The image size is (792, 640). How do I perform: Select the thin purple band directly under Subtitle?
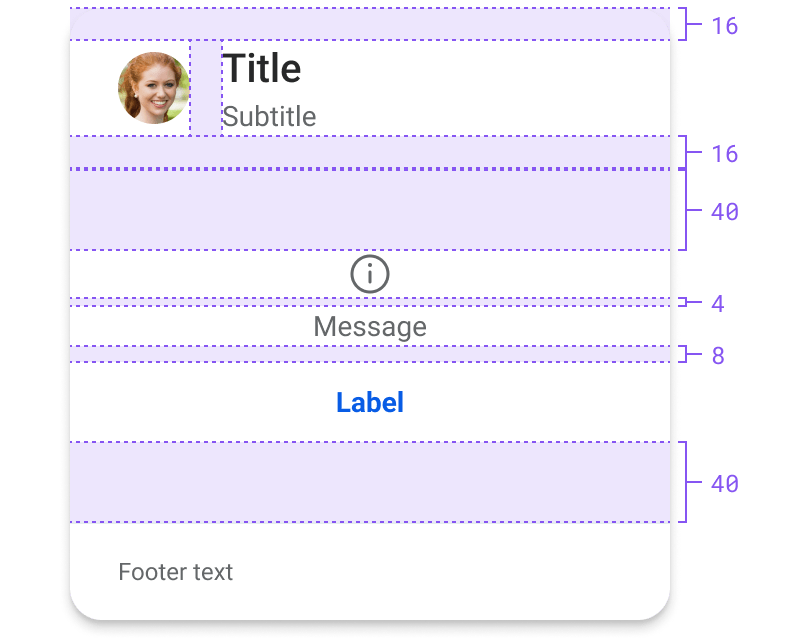370,152
